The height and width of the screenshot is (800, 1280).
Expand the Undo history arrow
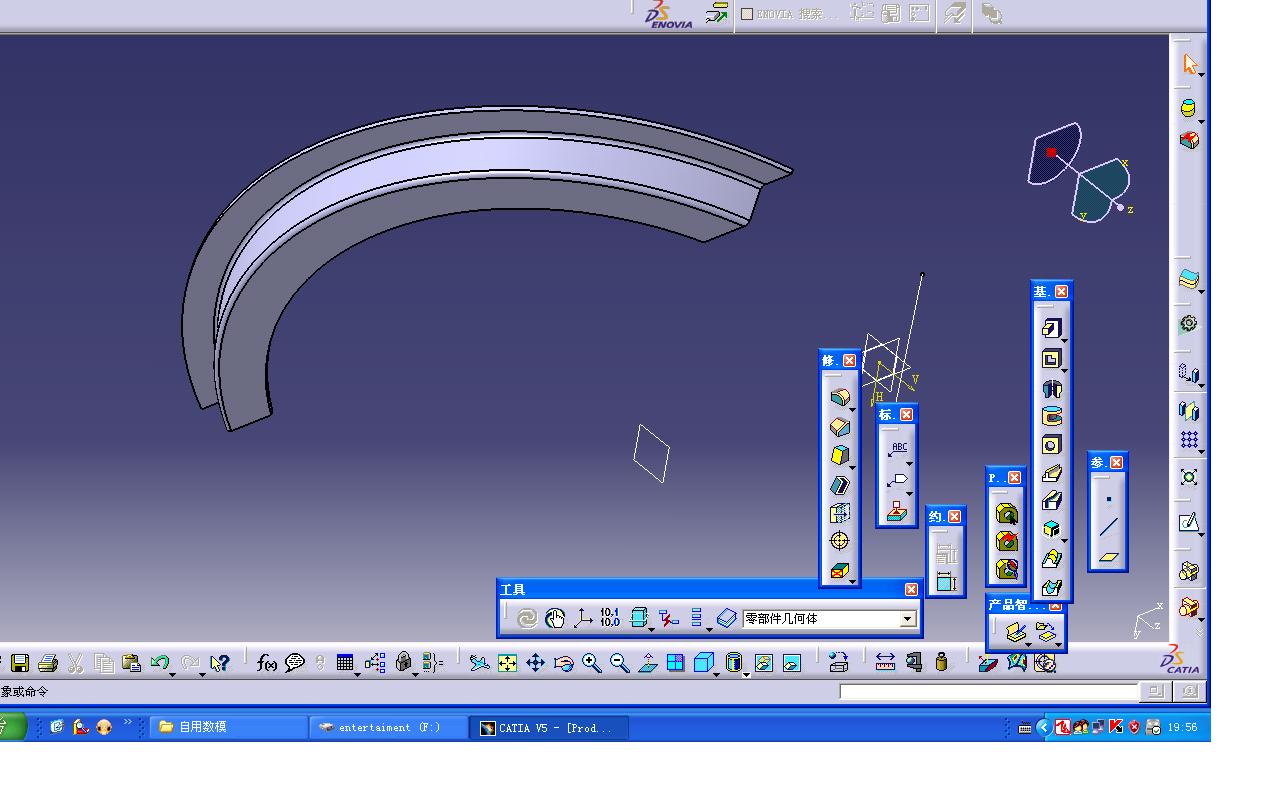[172, 673]
